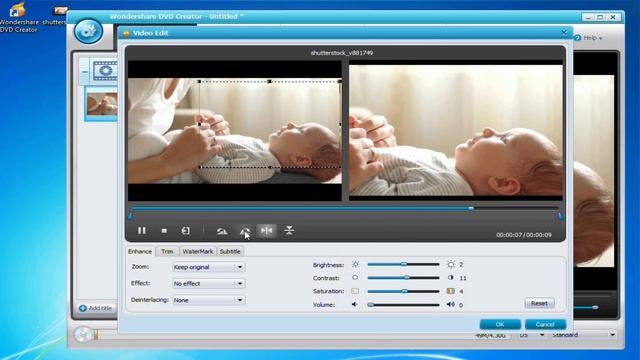Click the low saturation square icon
Screen dimensions: 640x360
[355, 291]
